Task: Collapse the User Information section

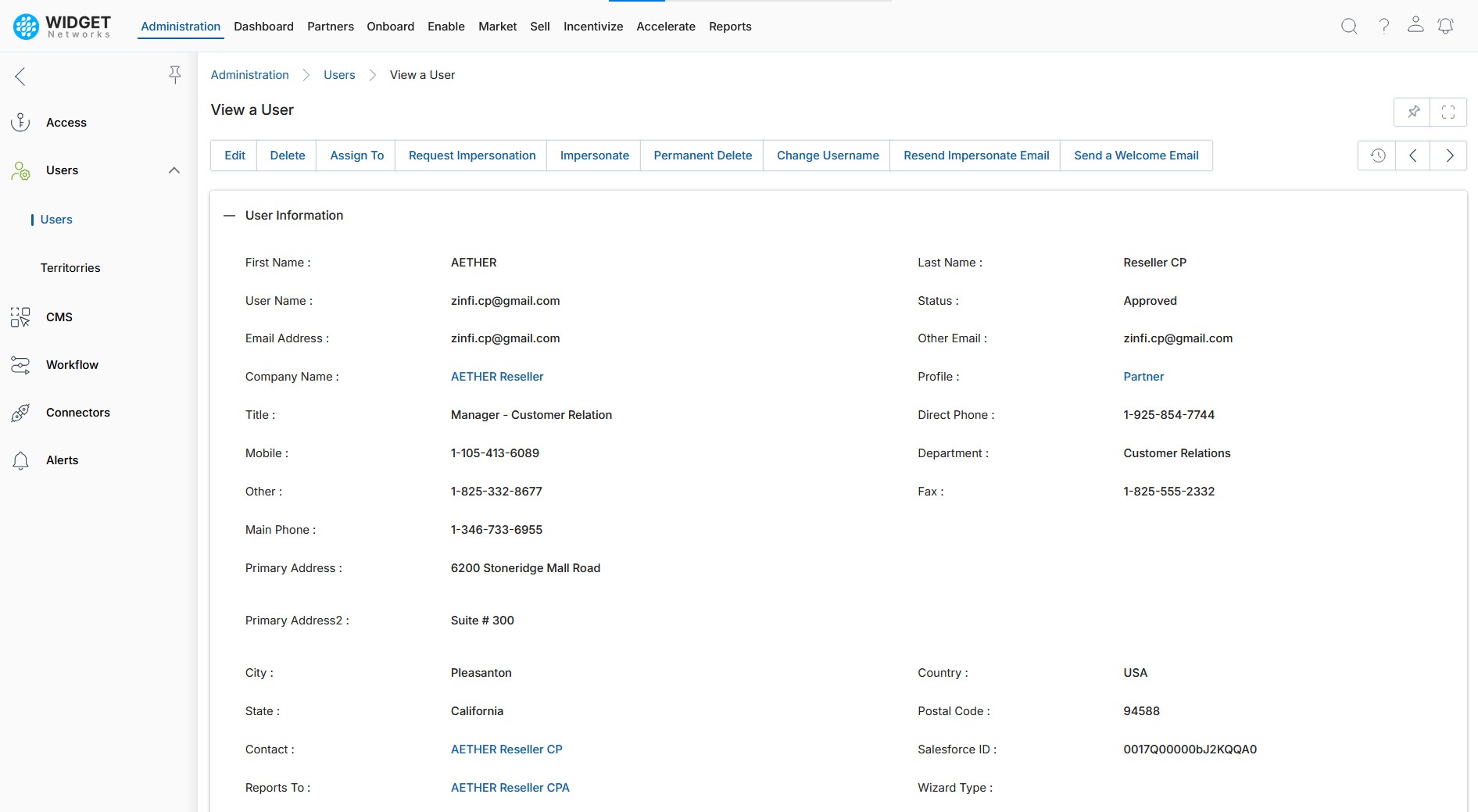Action: coord(229,216)
